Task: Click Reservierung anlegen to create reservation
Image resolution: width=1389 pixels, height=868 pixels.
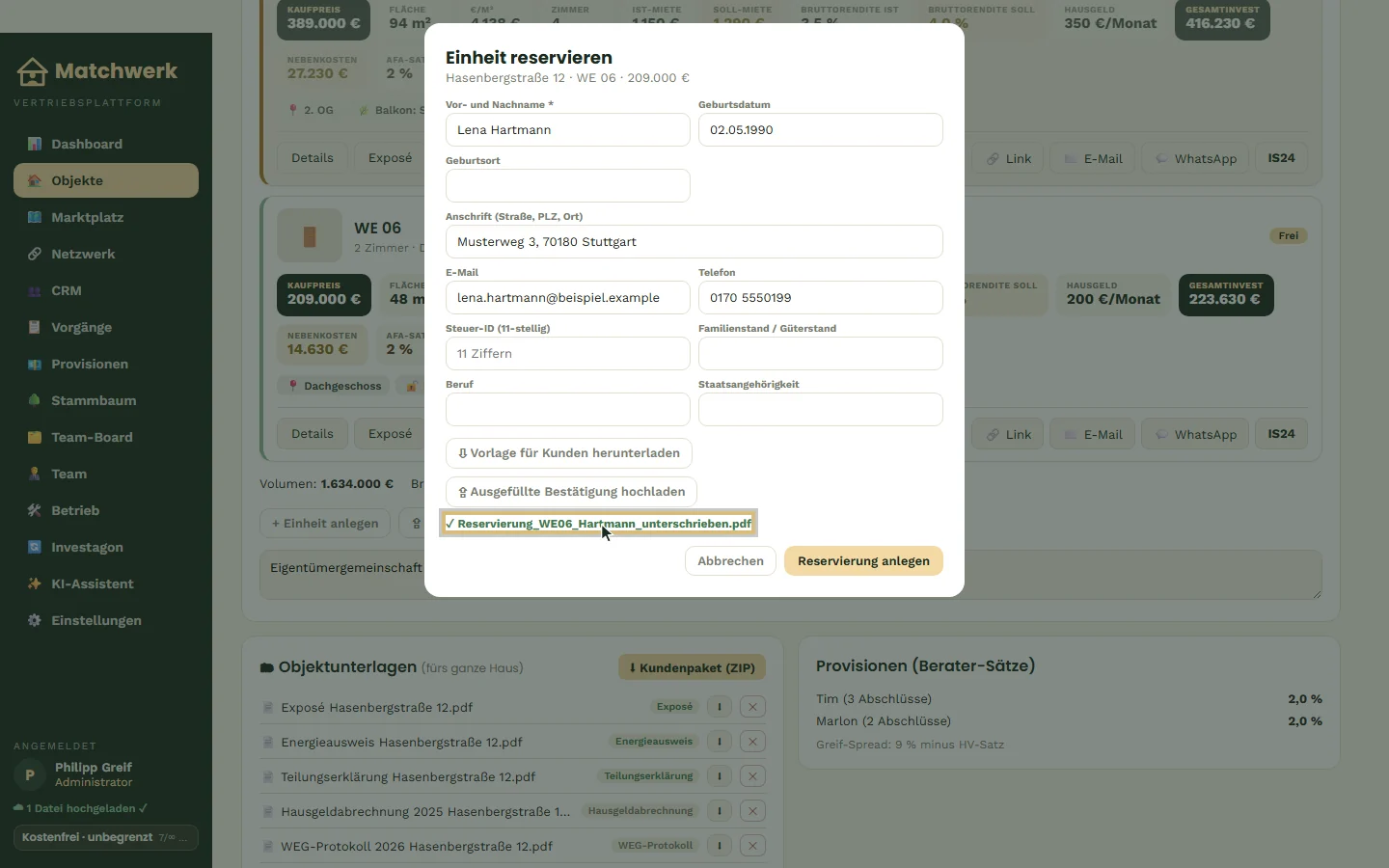Action: click(863, 561)
